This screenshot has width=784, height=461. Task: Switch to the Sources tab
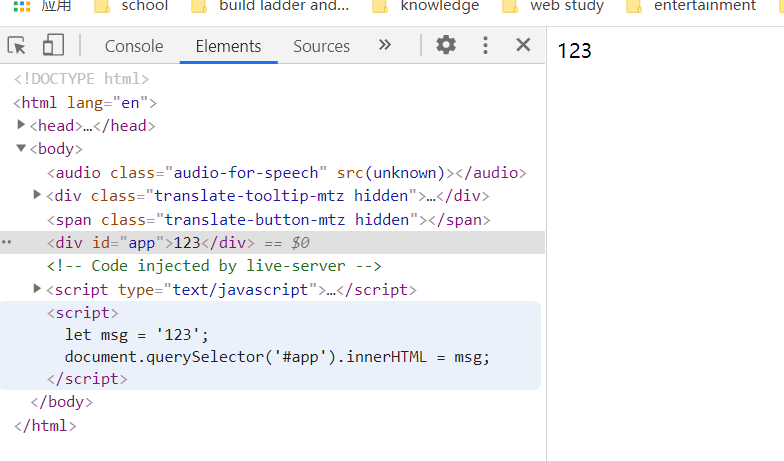click(321, 46)
